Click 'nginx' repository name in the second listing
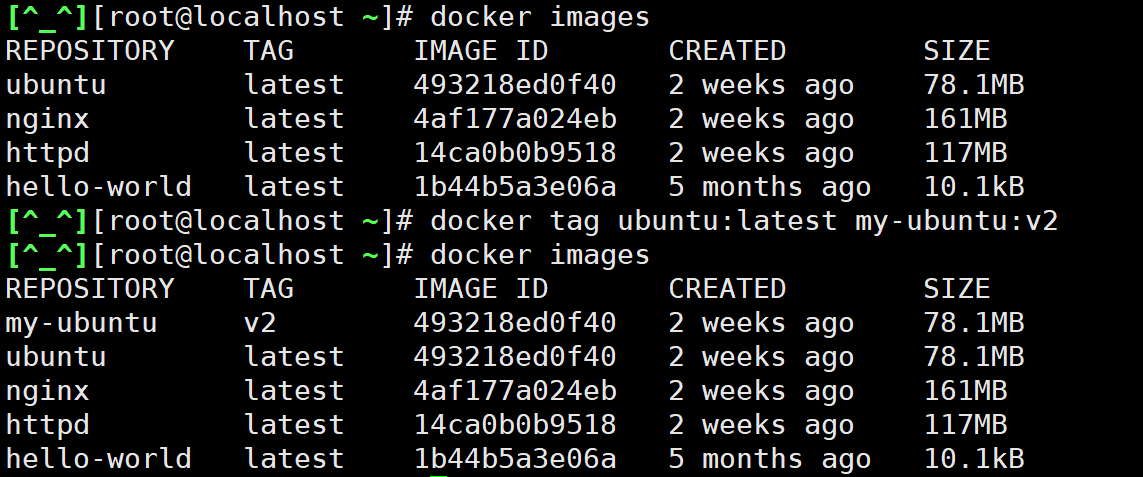 (x=47, y=392)
